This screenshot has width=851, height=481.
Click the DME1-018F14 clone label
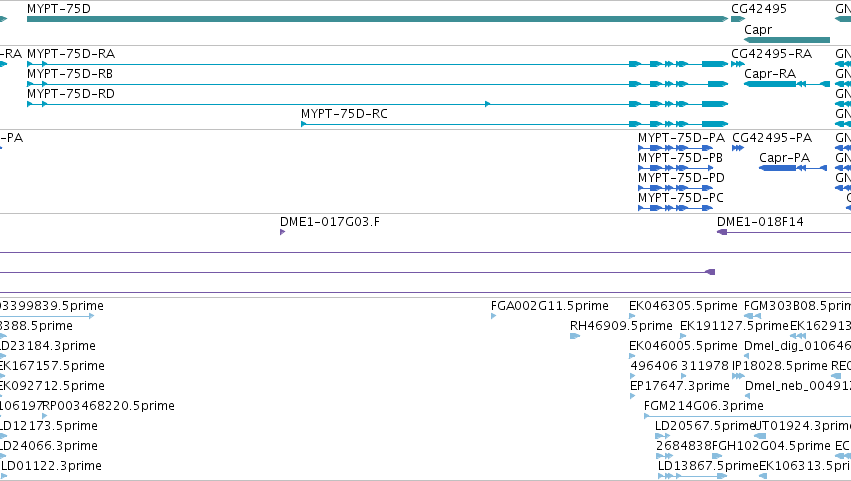tap(760, 222)
